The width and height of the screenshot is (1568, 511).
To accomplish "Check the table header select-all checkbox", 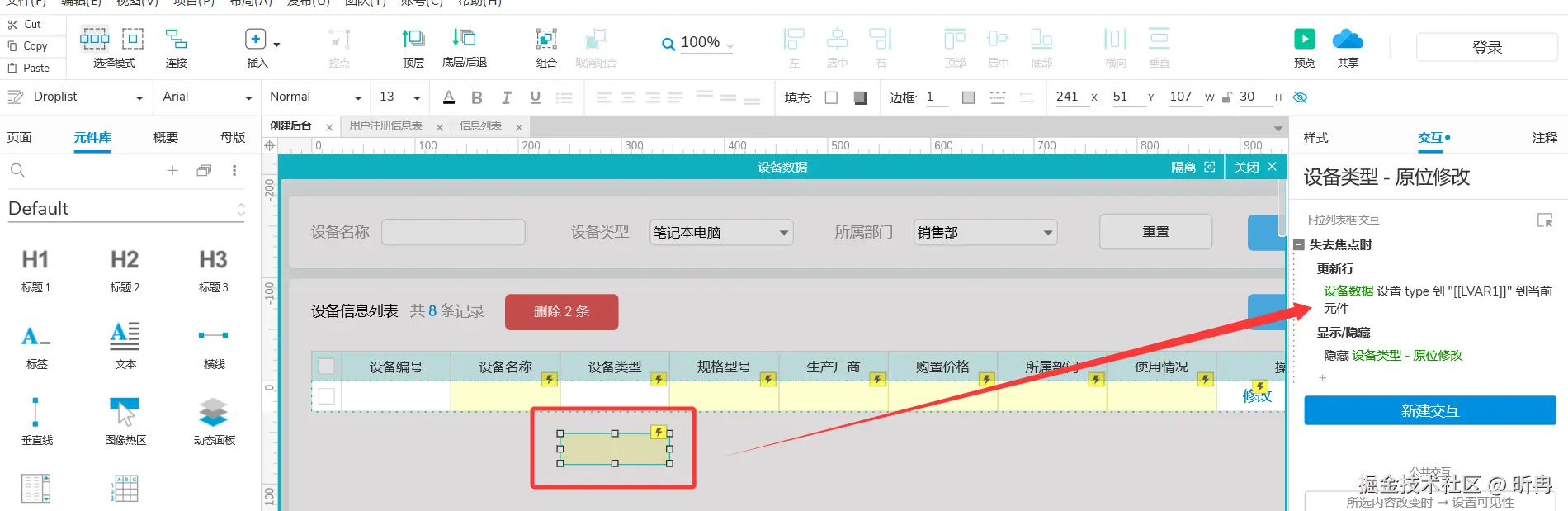I will 327,367.
